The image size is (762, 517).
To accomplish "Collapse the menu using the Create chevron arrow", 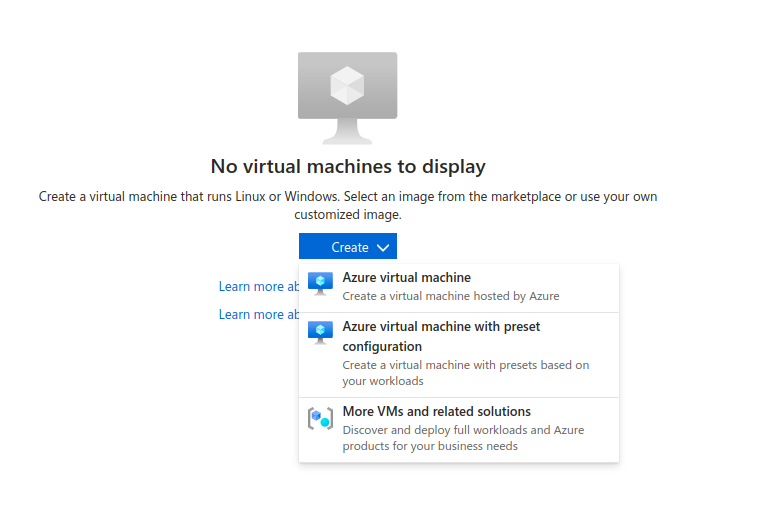I will click(x=383, y=248).
